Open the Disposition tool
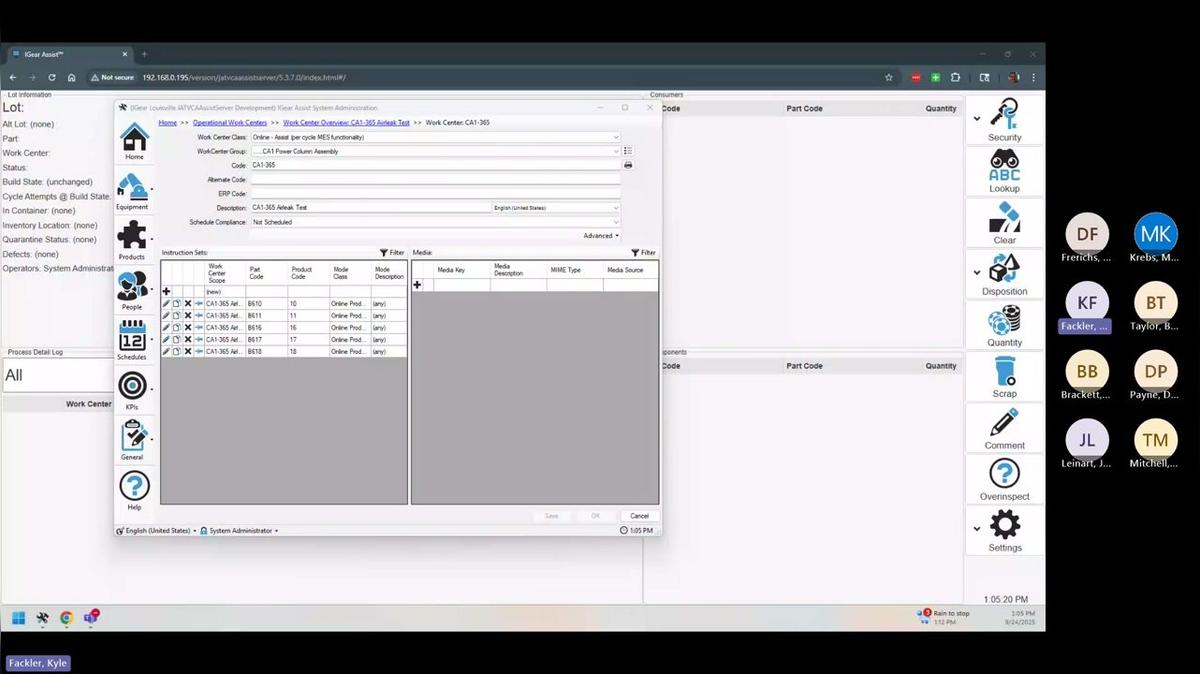This screenshot has height=674, width=1200. click(x=1004, y=270)
